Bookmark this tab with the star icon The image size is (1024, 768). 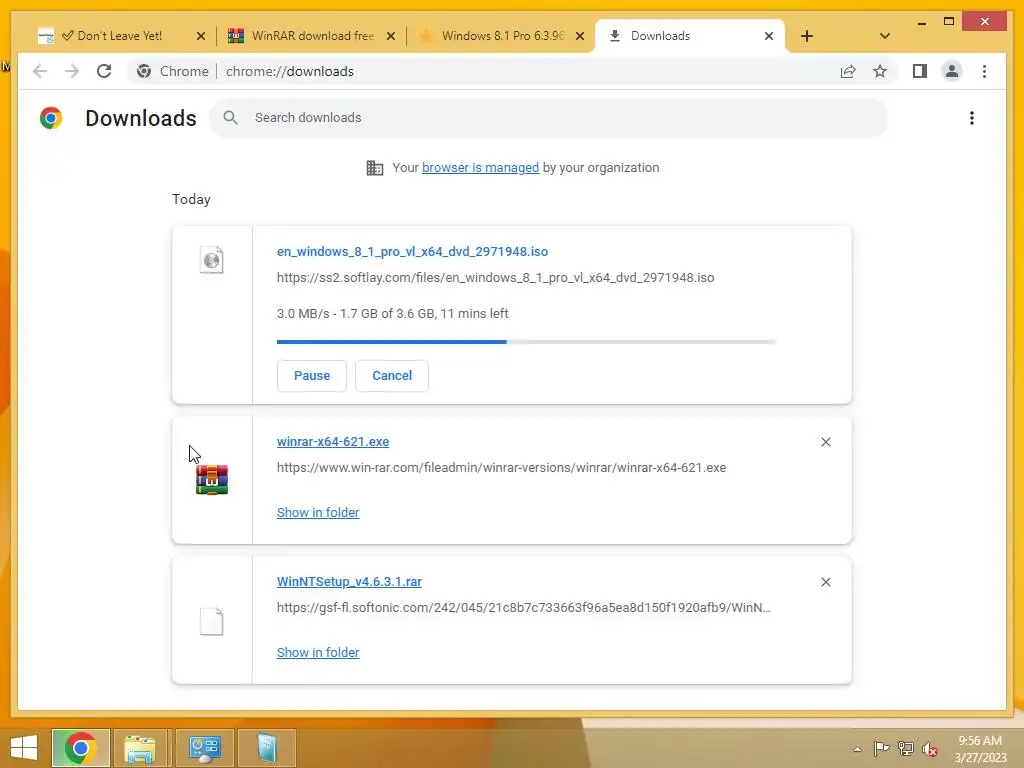(880, 71)
